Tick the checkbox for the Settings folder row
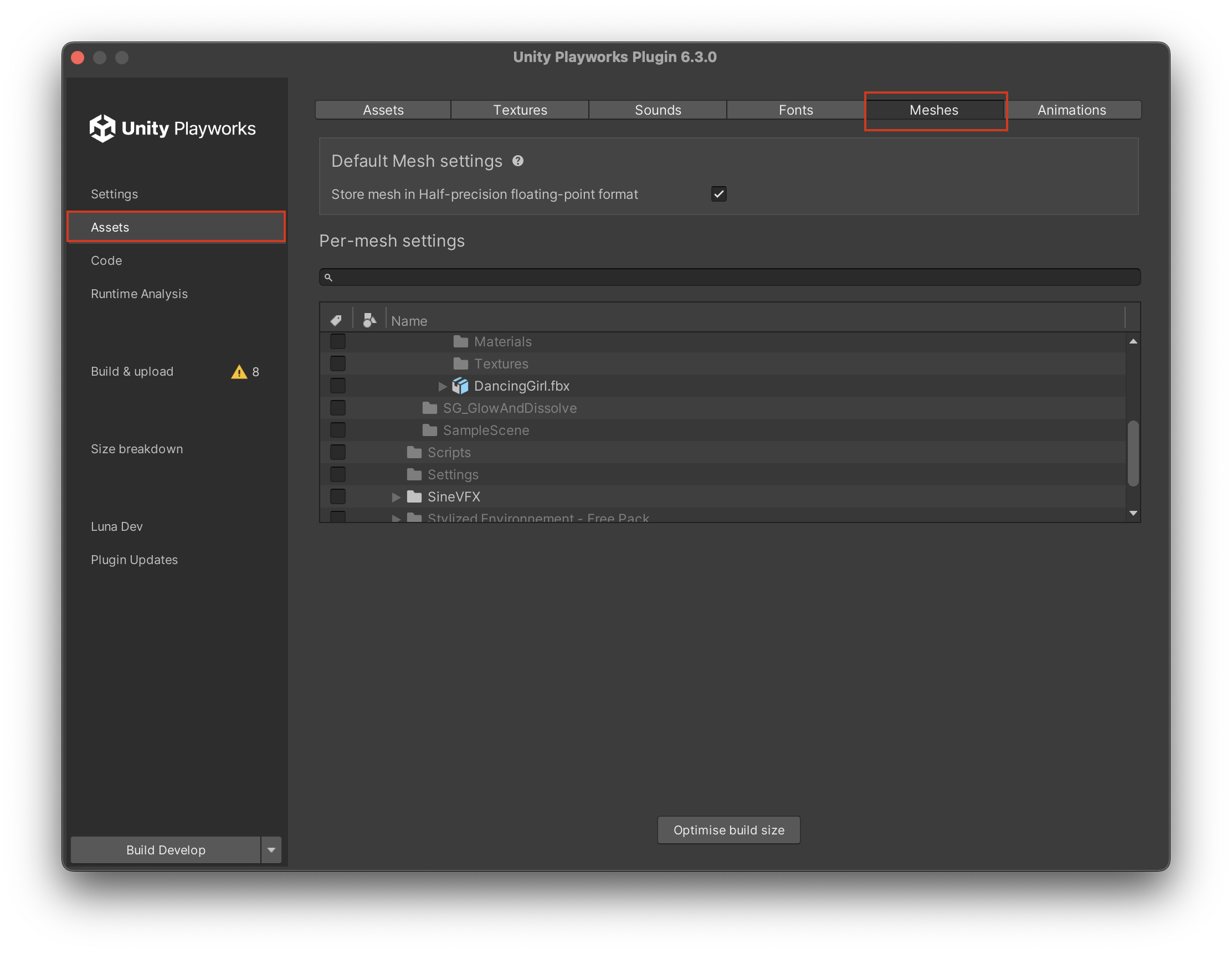This screenshot has height=953, width=1232. (x=338, y=474)
